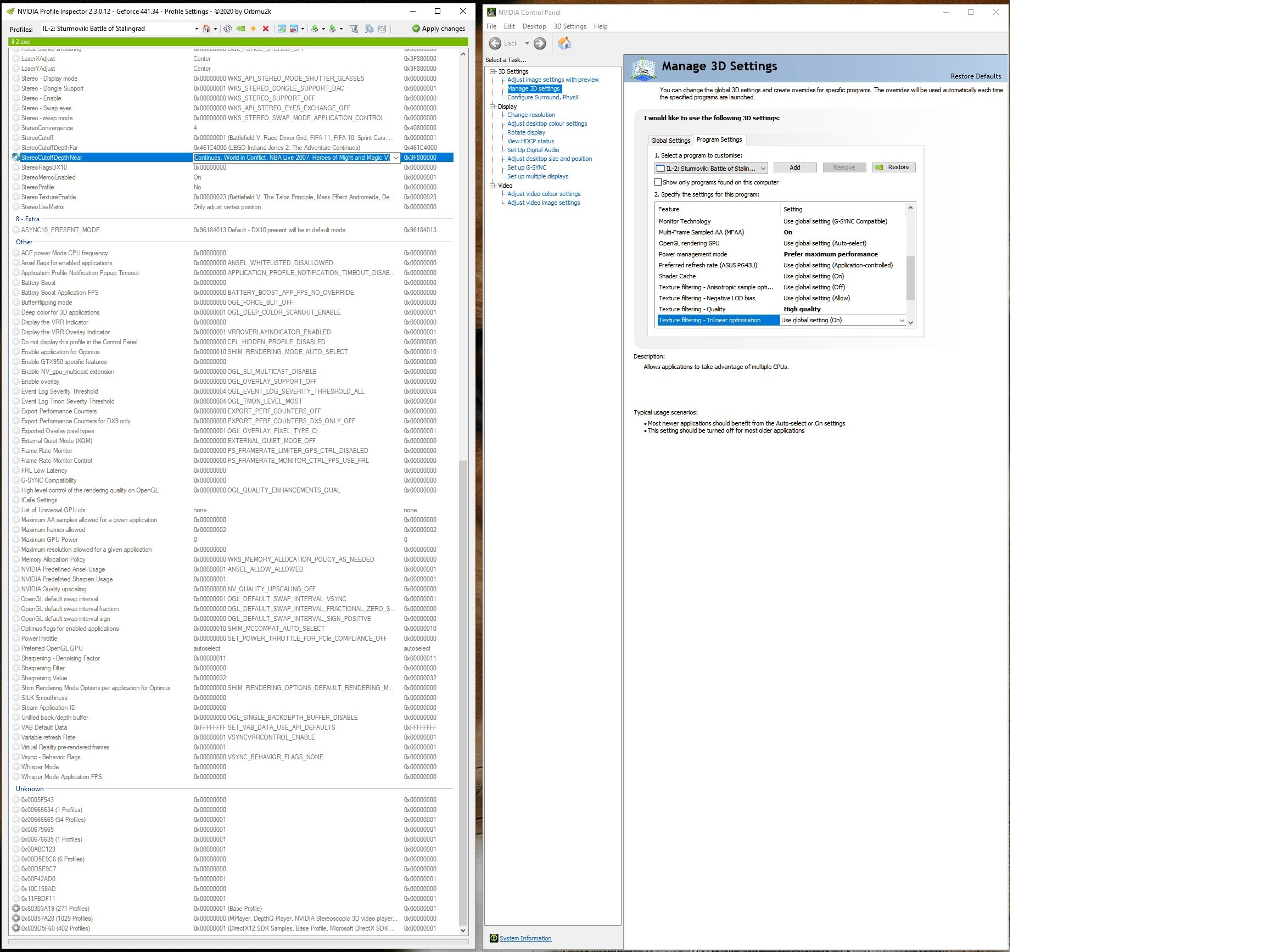The height and width of the screenshot is (952, 1265).
Task: Click the export profiles green arrow icon
Action: tap(315, 29)
